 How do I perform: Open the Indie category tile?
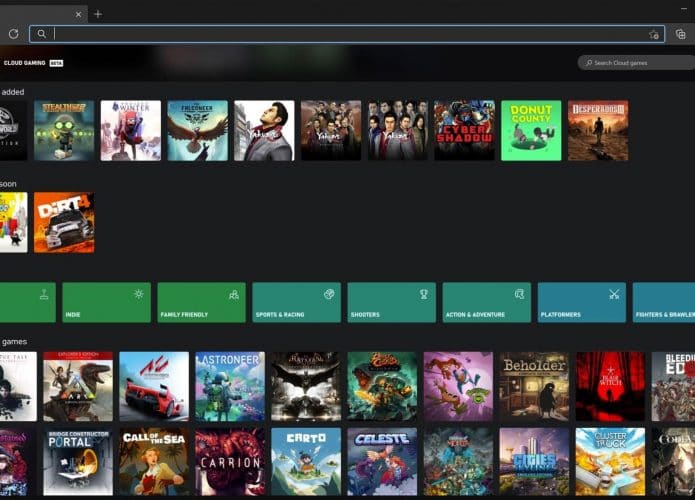pos(106,302)
